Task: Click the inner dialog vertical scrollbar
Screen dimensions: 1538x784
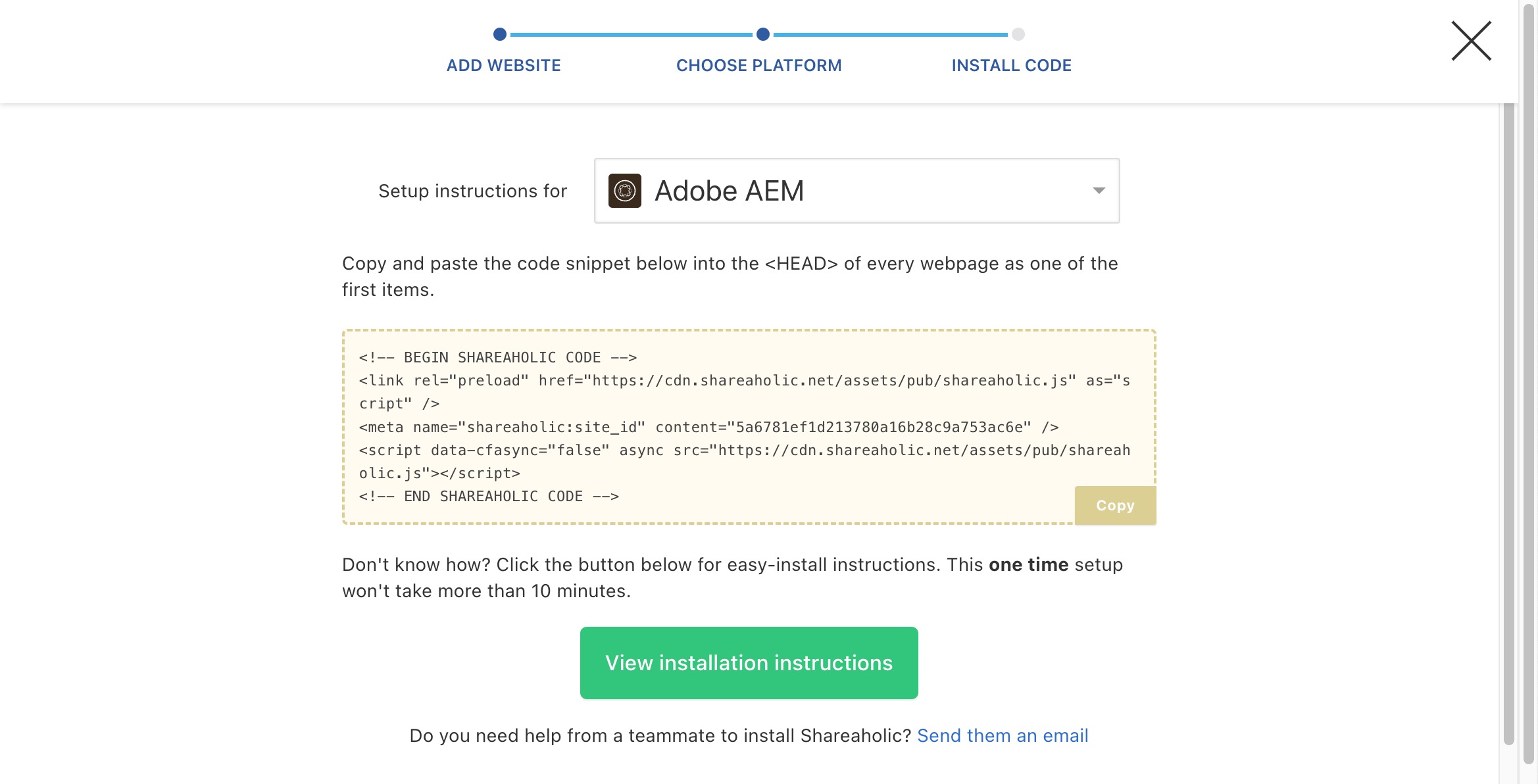Action: point(1509,424)
